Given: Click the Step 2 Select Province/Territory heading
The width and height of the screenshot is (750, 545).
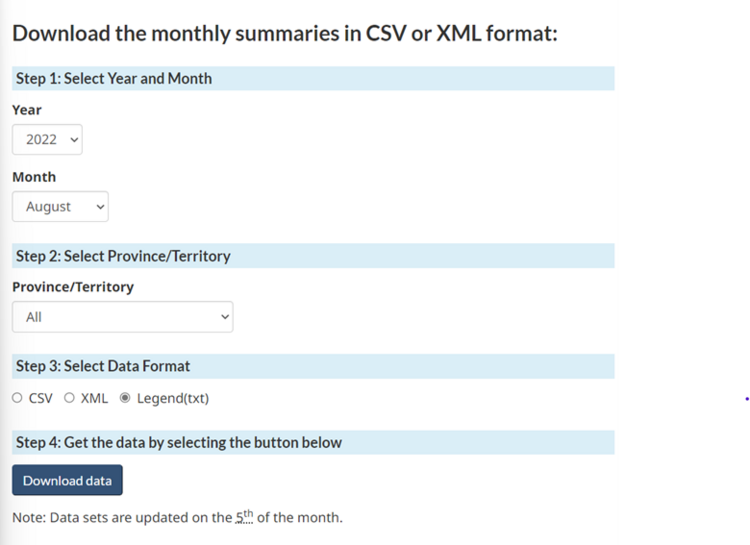Looking at the screenshot, I should 123,256.
